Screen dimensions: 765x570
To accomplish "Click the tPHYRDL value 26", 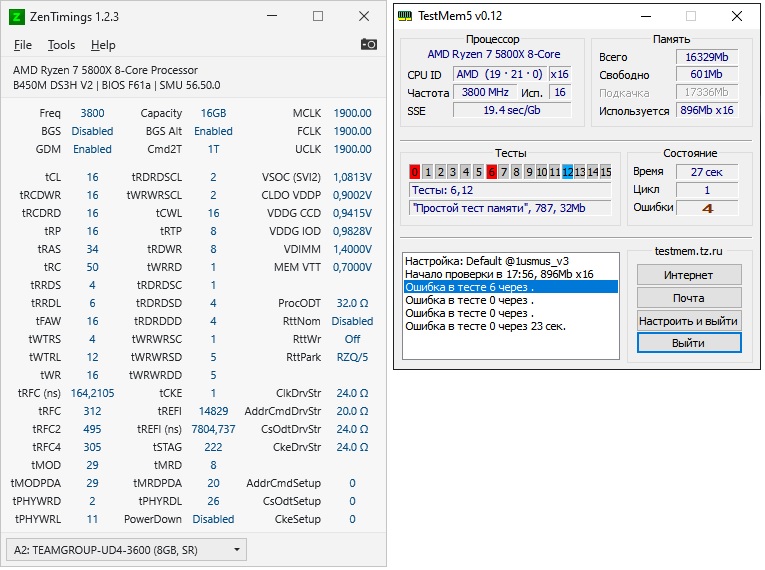I will (213, 501).
